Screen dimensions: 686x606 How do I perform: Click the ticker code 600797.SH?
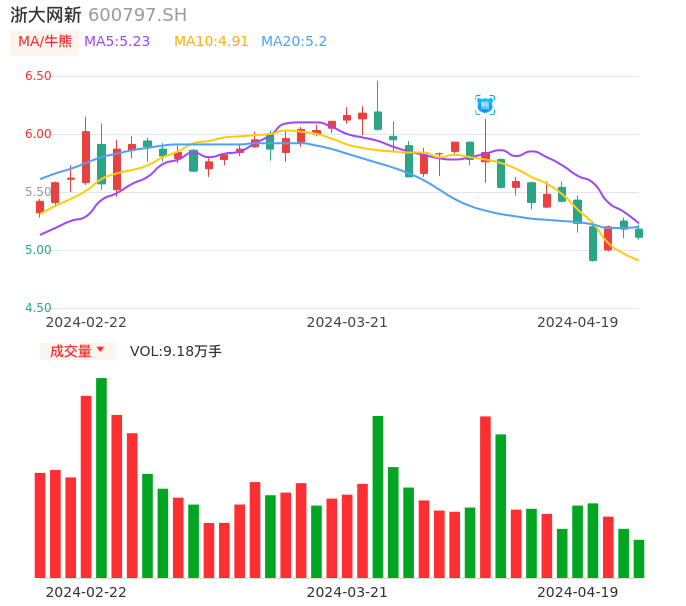tap(137, 15)
